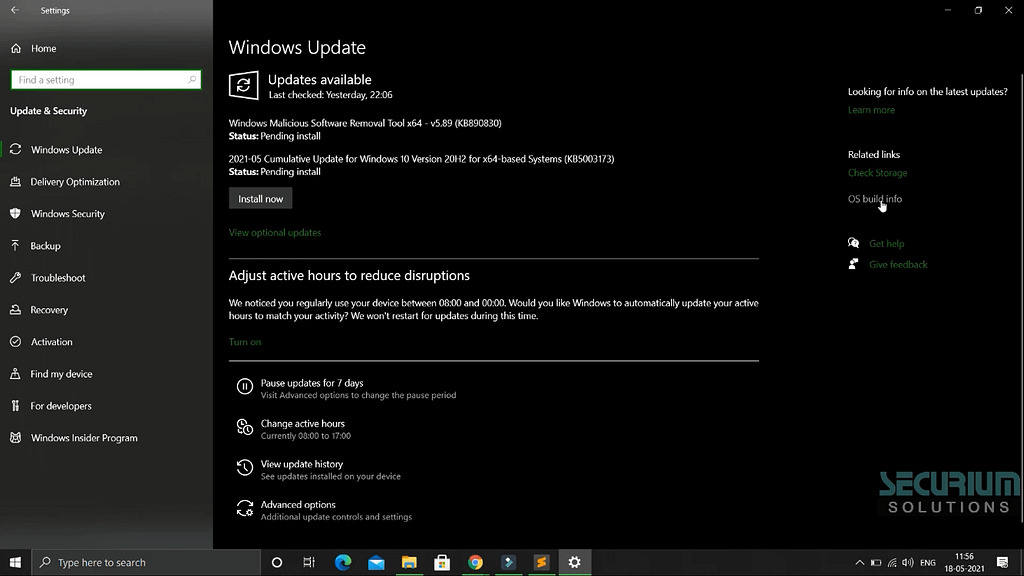The height and width of the screenshot is (576, 1024).
Task: Click Turn on for active hours
Action: (245, 342)
